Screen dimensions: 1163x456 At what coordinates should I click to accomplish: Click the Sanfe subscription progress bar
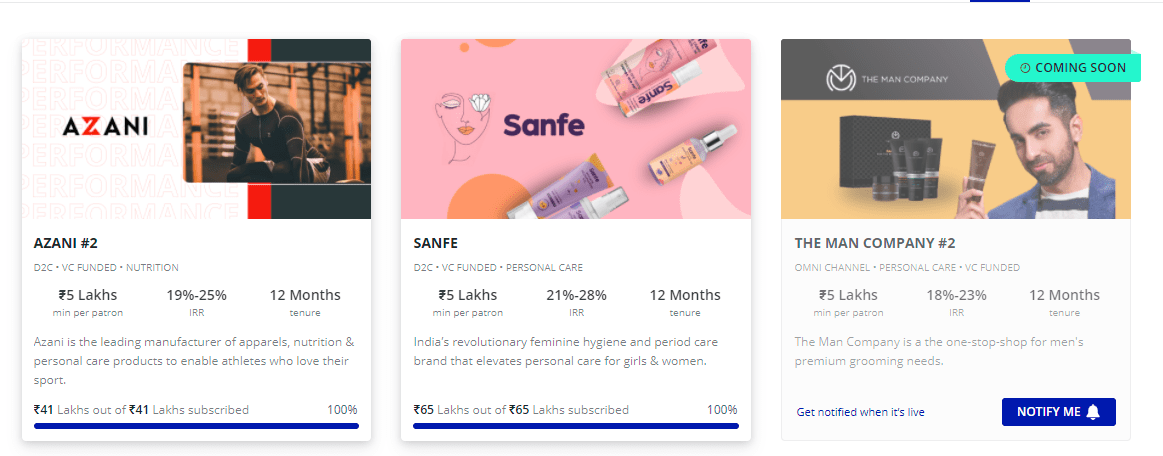(x=576, y=426)
